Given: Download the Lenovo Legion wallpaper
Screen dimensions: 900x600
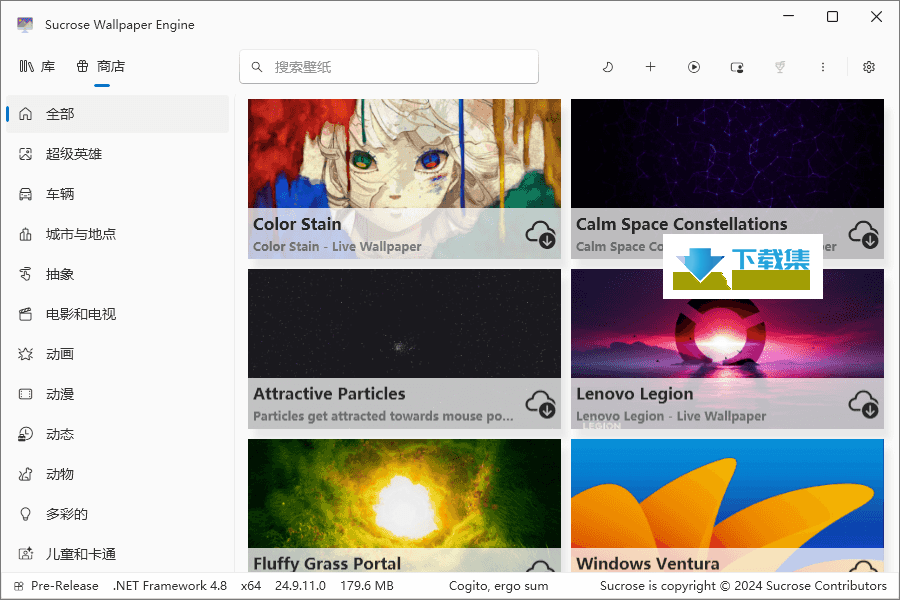Looking at the screenshot, I should pos(864,404).
